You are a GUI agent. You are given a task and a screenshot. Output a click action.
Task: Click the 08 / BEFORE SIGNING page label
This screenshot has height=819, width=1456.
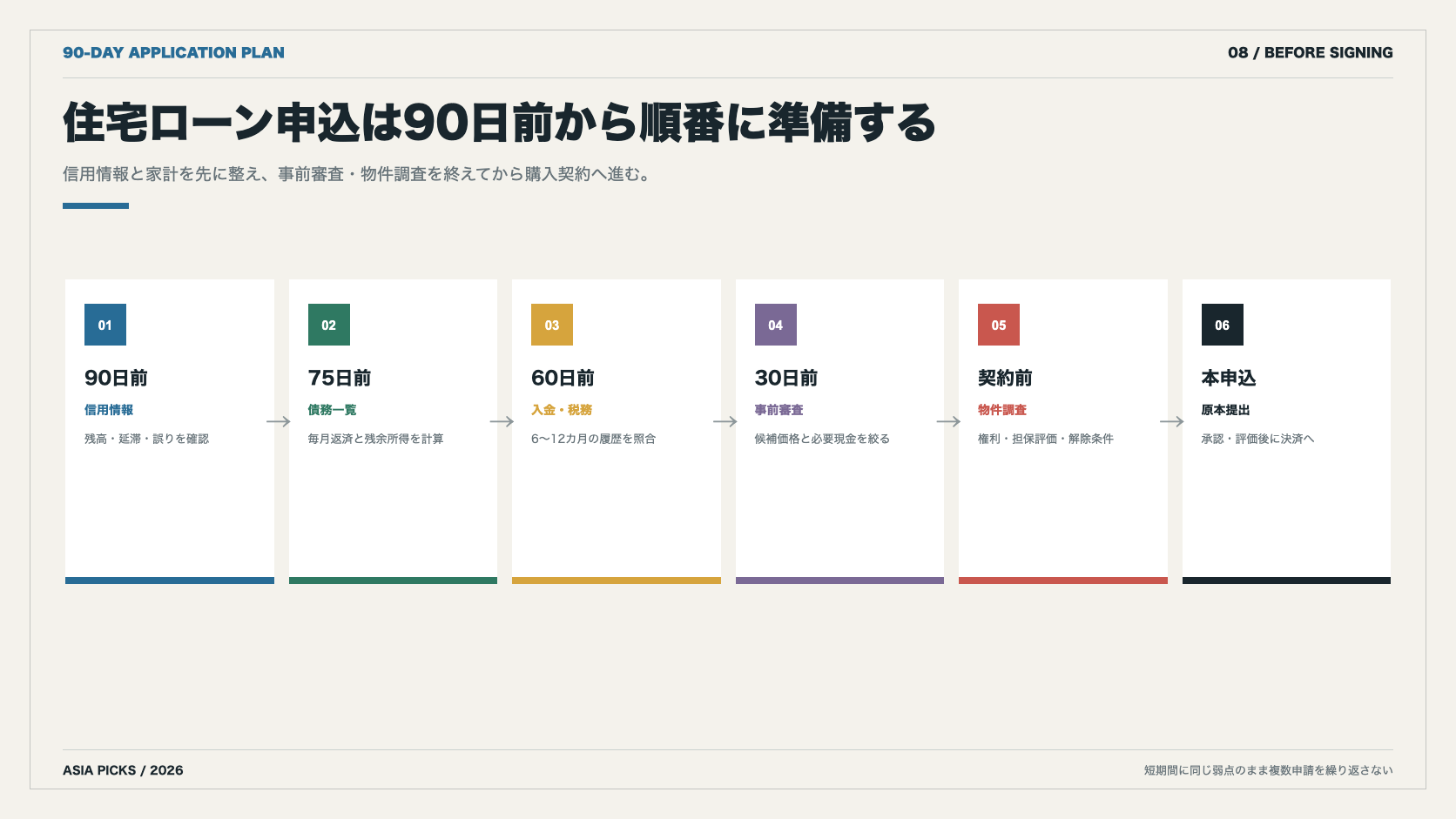tap(1311, 52)
